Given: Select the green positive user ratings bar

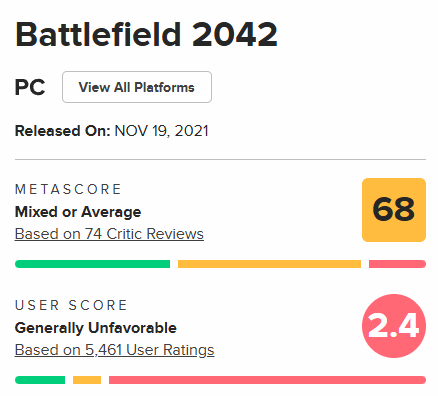Looking at the screenshot, I should pyautogui.click(x=40, y=380).
